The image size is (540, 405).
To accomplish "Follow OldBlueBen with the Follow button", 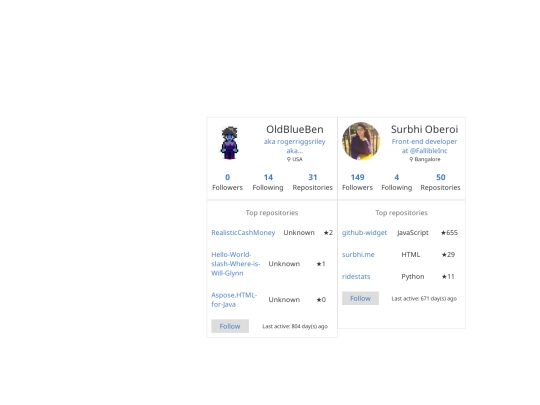I will 230,326.
